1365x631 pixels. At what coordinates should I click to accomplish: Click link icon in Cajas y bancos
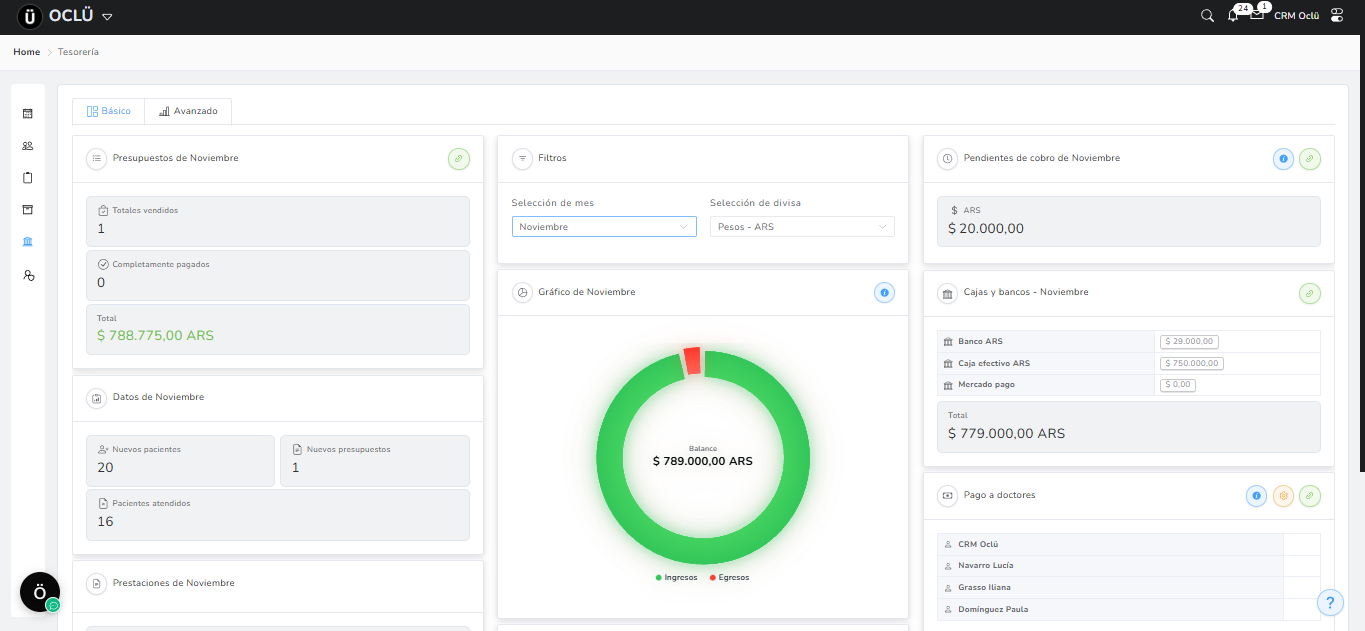[x=1310, y=293]
